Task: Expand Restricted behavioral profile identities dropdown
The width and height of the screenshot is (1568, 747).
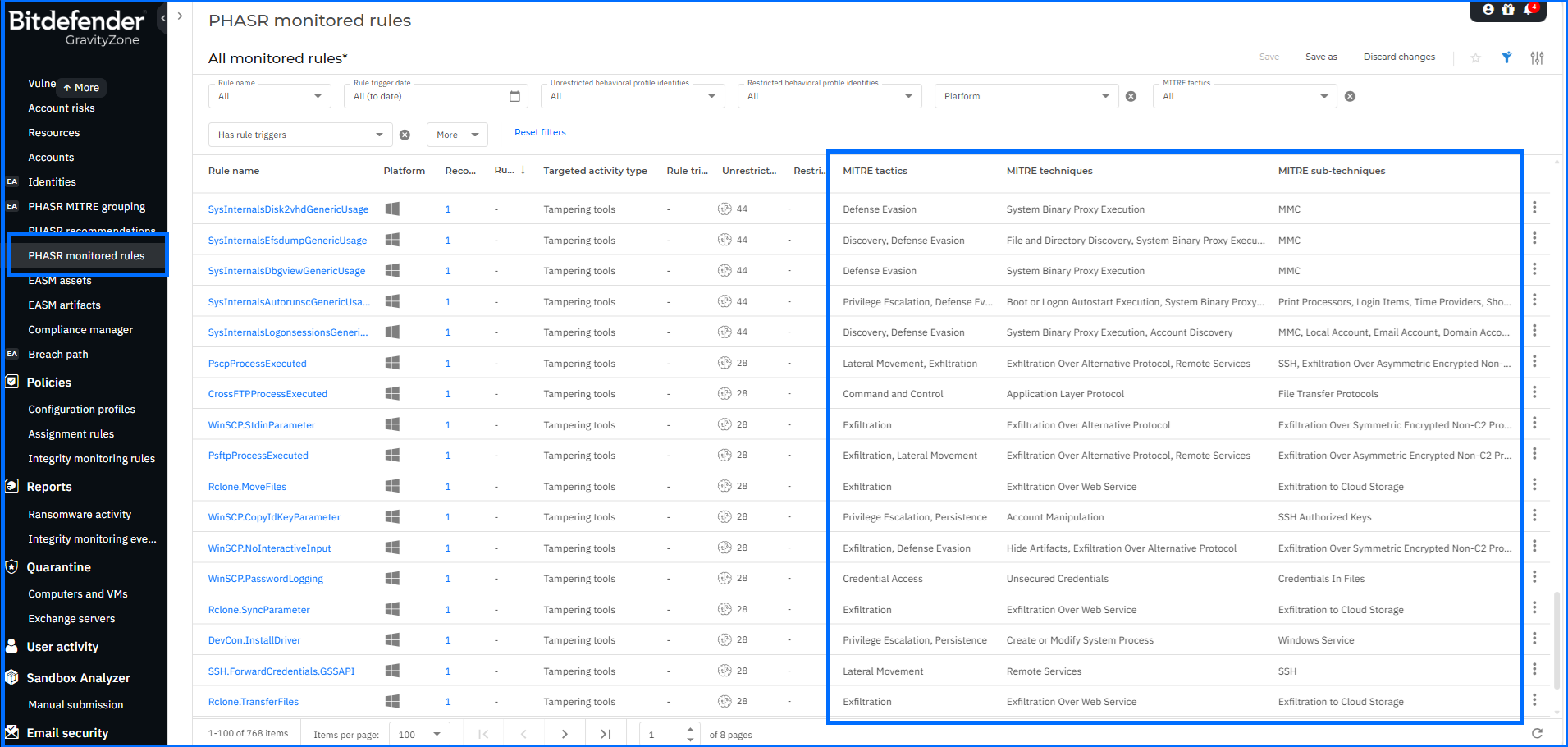Action: tap(830, 96)
